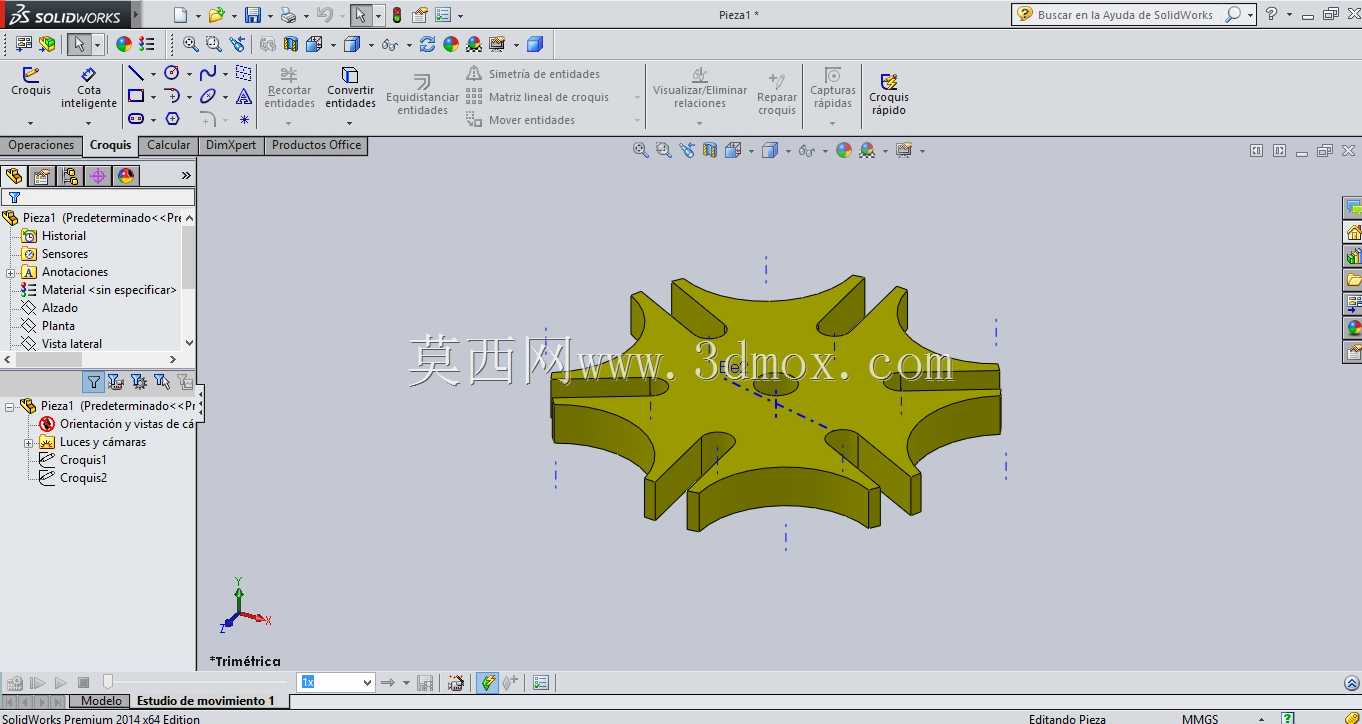The image size is (1362, 724).
Task: Select the Polygon sketch tool
Action: (172, 119)
